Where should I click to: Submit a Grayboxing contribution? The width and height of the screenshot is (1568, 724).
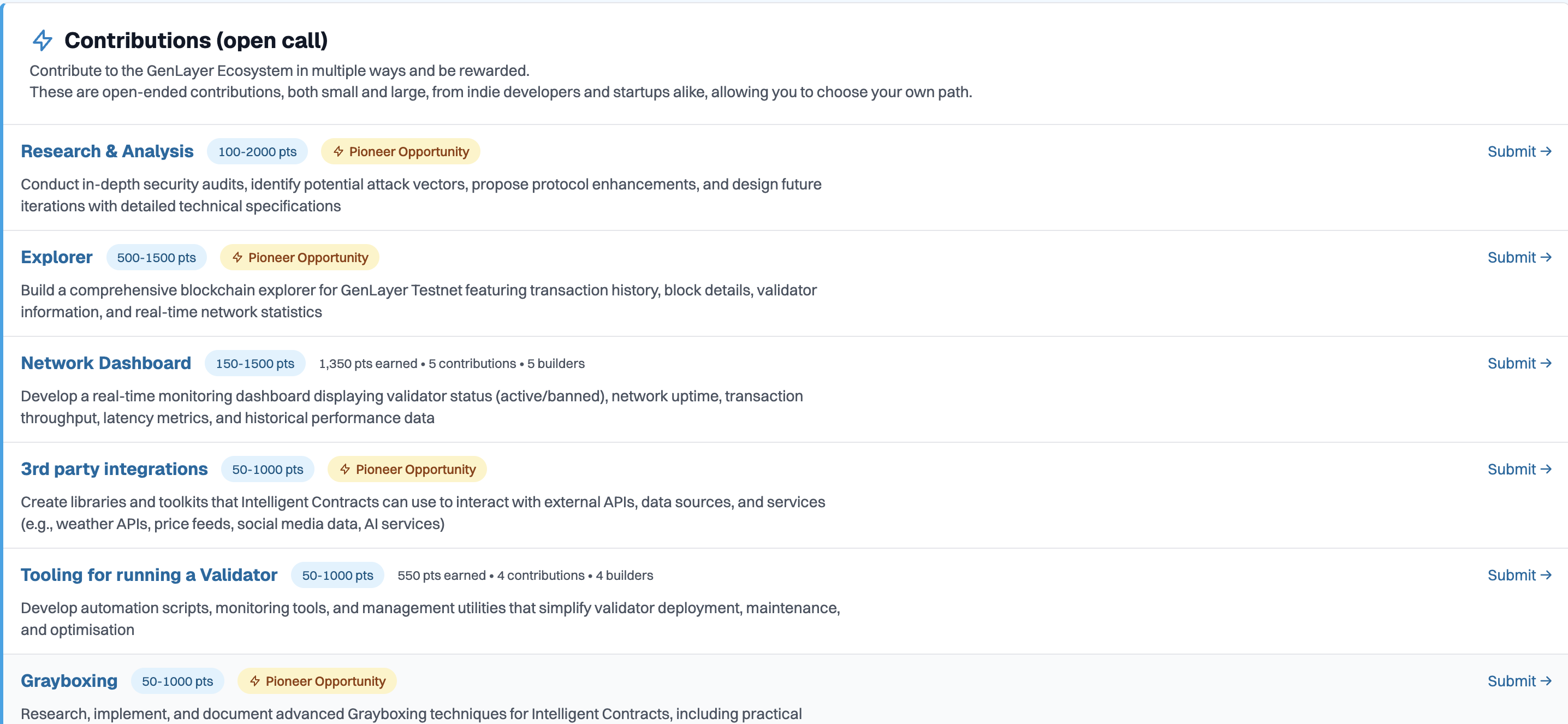(x=1511, y=681)
